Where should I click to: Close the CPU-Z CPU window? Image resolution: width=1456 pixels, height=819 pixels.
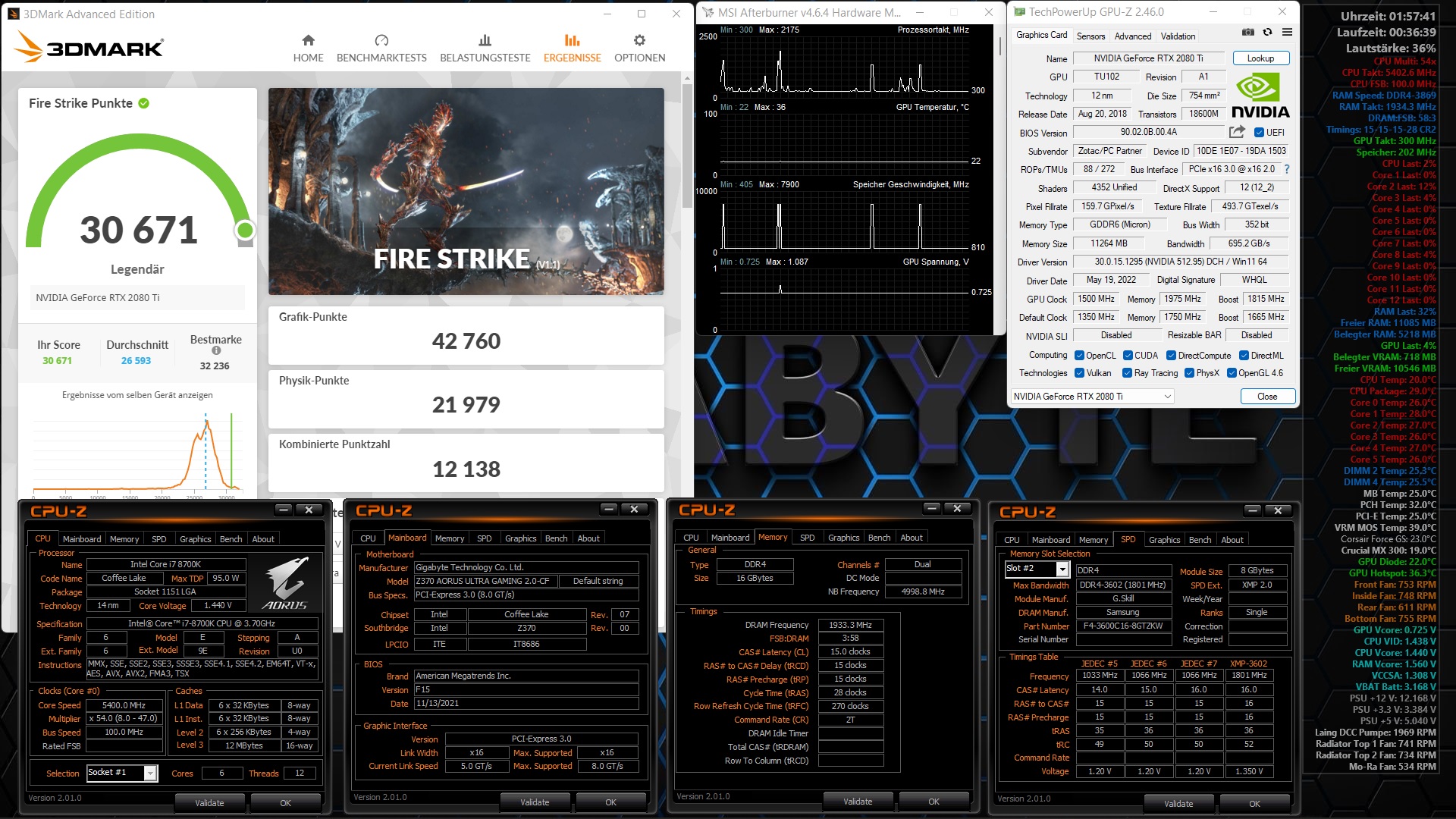coord(309,510)
